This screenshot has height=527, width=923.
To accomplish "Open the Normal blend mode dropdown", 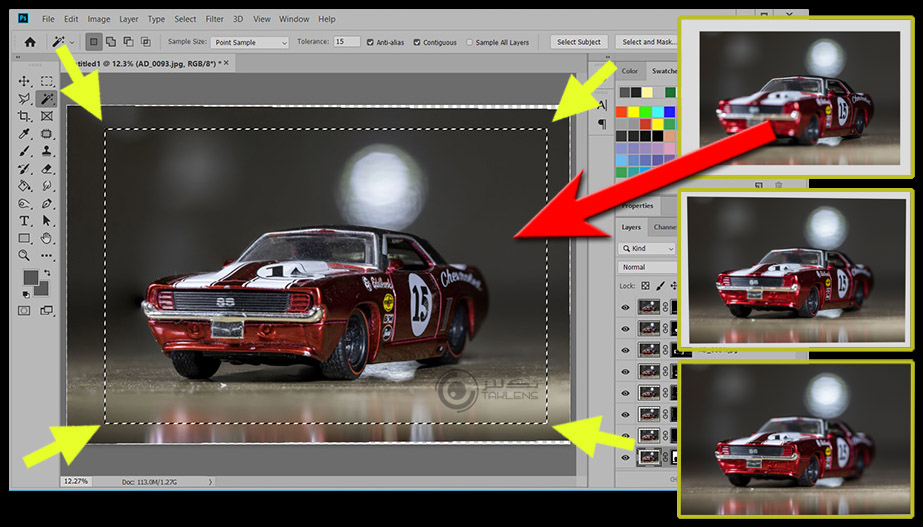I will (x=645, y=267).
